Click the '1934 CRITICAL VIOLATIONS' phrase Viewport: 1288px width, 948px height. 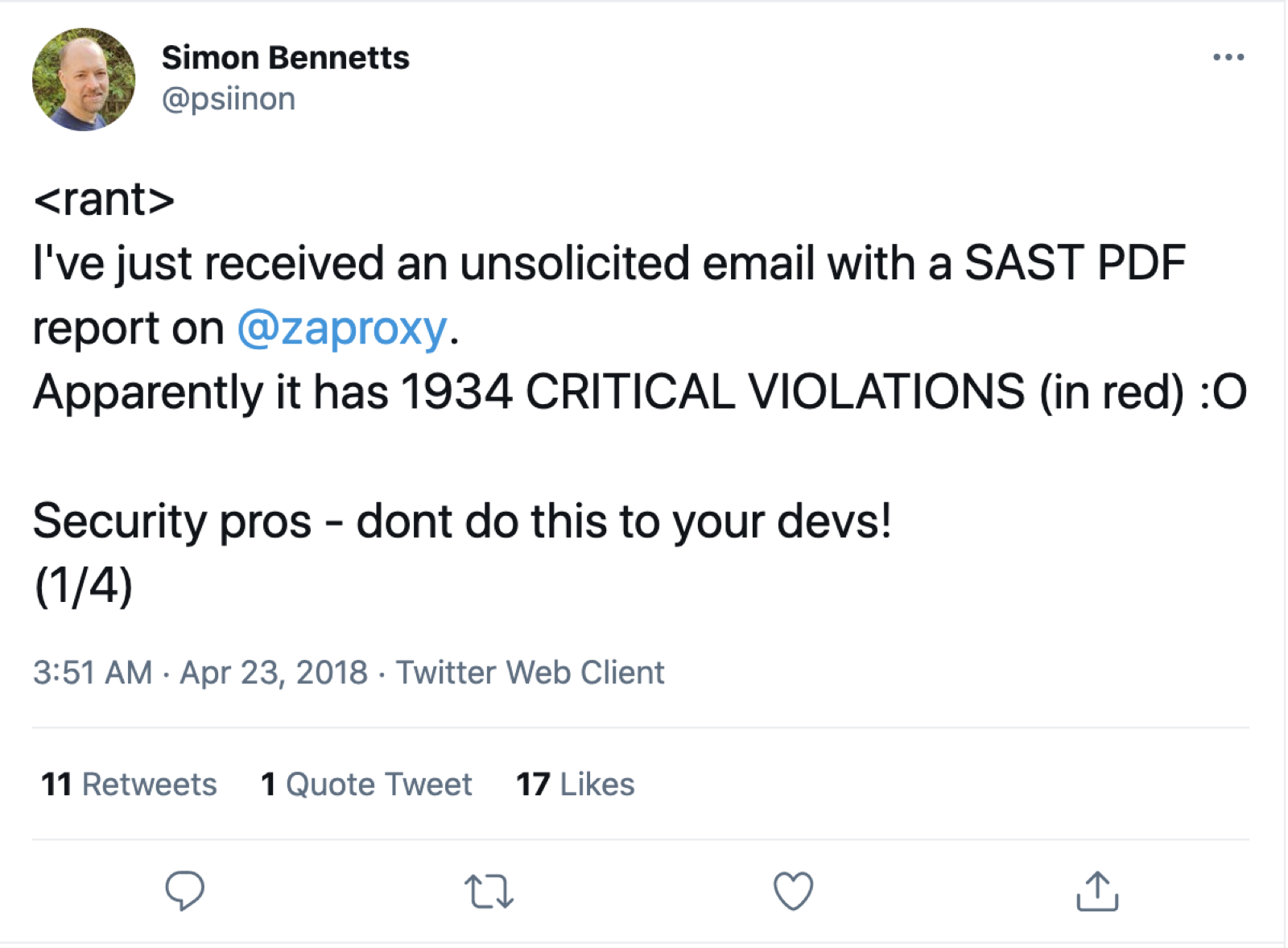pyautogui.click(x=712, y=392)
